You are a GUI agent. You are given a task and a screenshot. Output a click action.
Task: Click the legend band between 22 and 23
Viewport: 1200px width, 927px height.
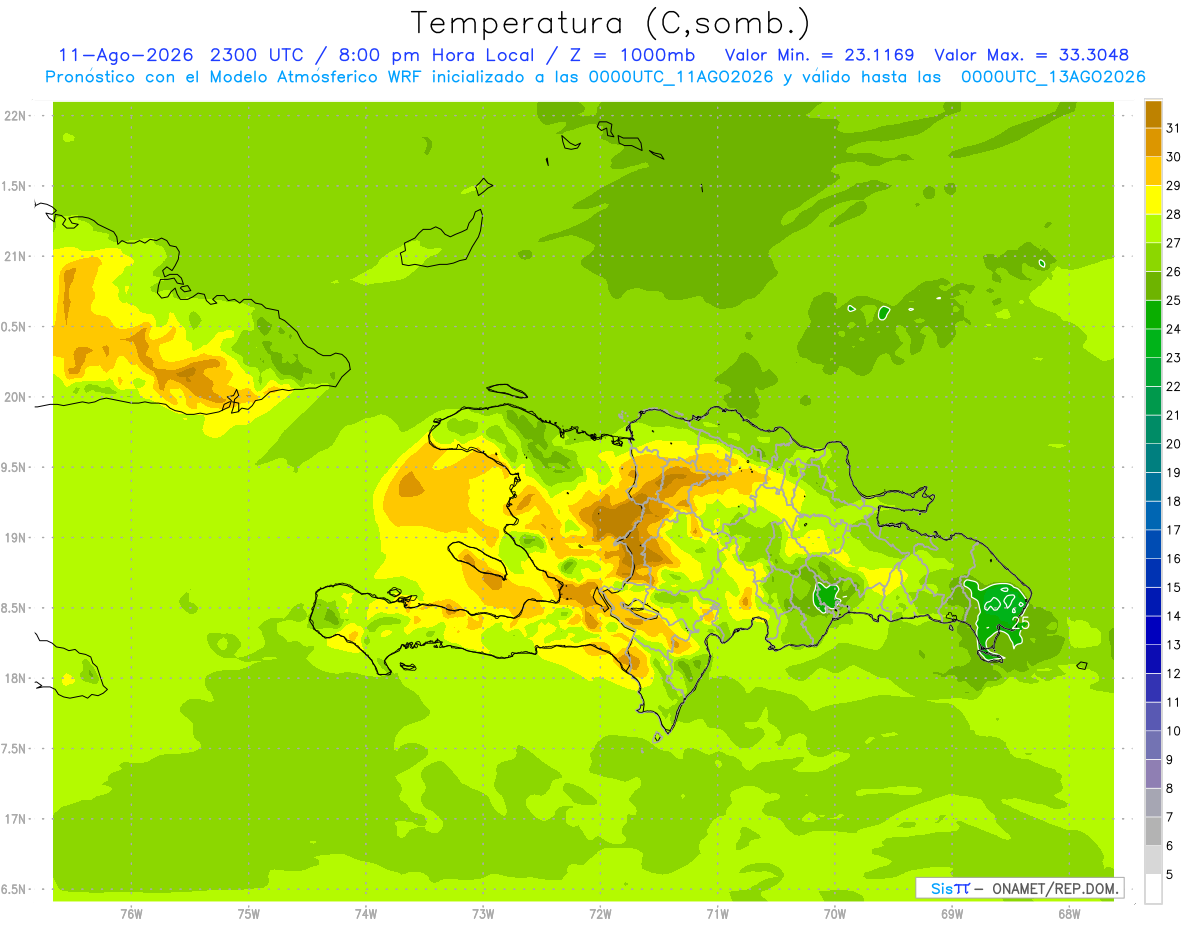click(x=1153, y=372)
